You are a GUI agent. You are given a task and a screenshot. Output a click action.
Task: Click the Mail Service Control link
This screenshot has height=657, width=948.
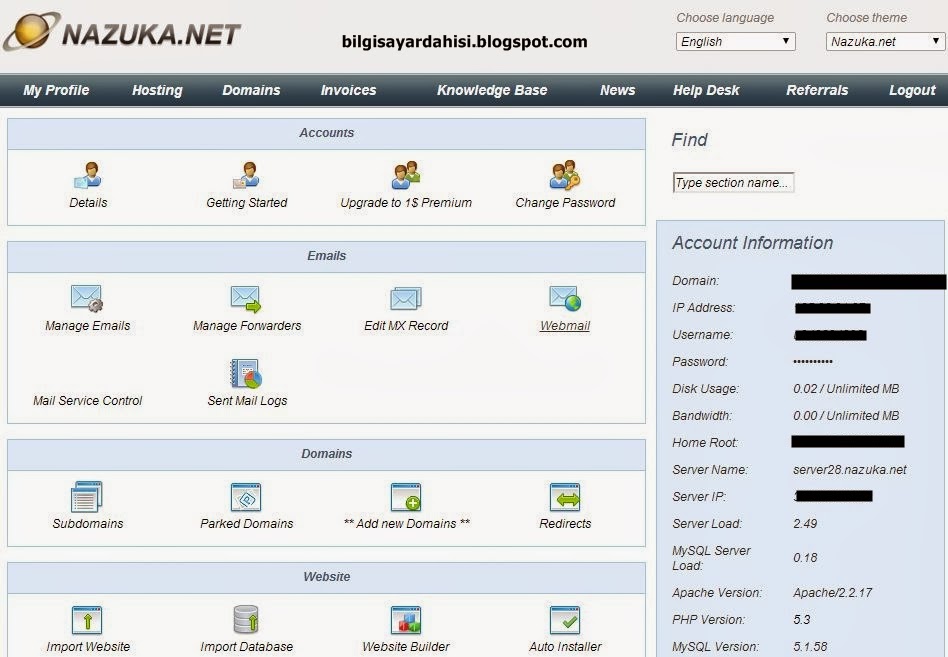[88, 401]
